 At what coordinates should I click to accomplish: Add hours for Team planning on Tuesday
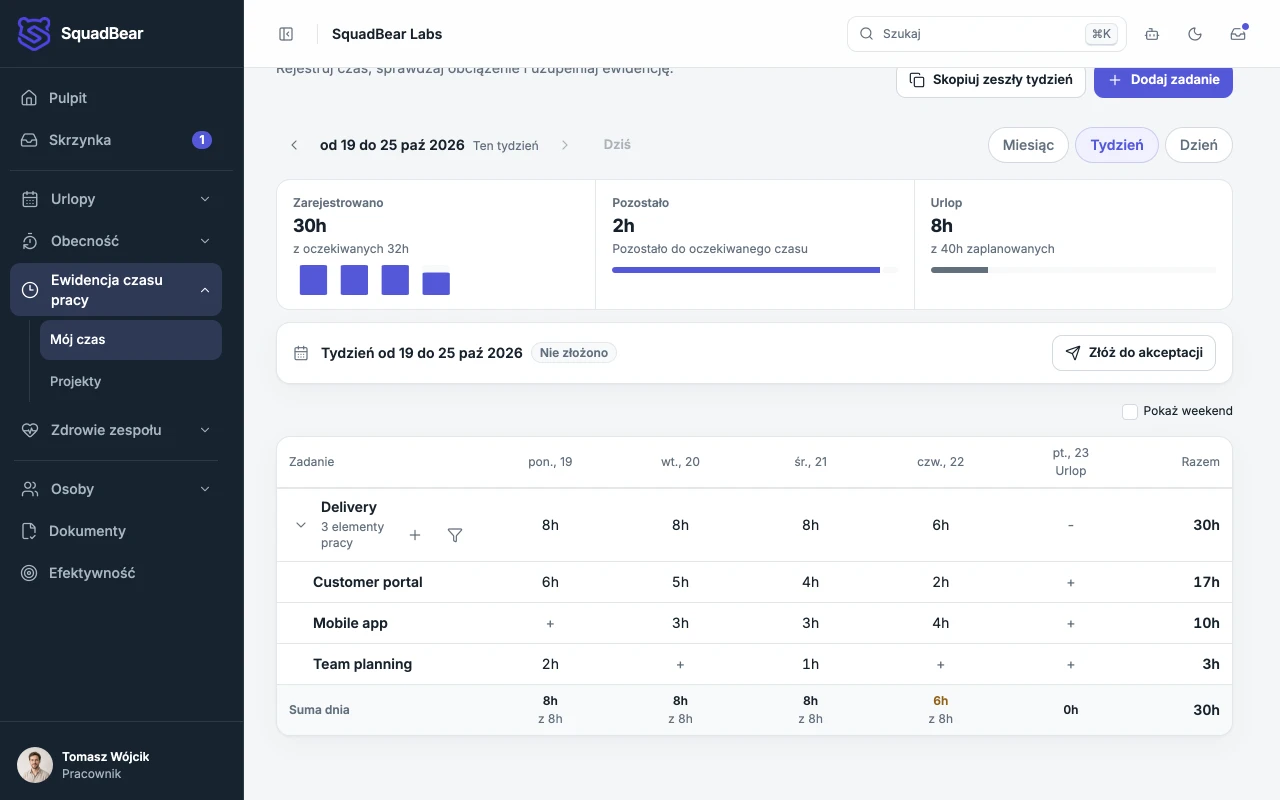pos(680,664)
